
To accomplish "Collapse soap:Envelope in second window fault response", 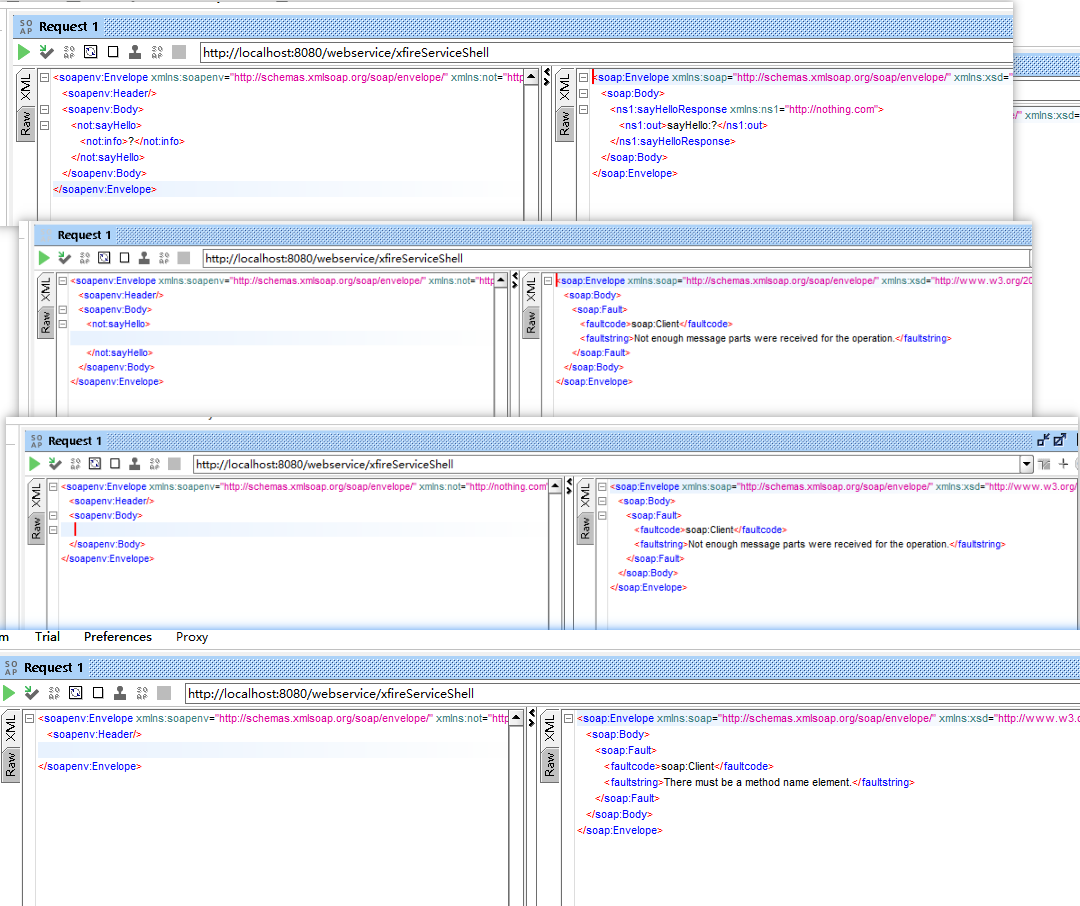I will click(x=548, y=280).
